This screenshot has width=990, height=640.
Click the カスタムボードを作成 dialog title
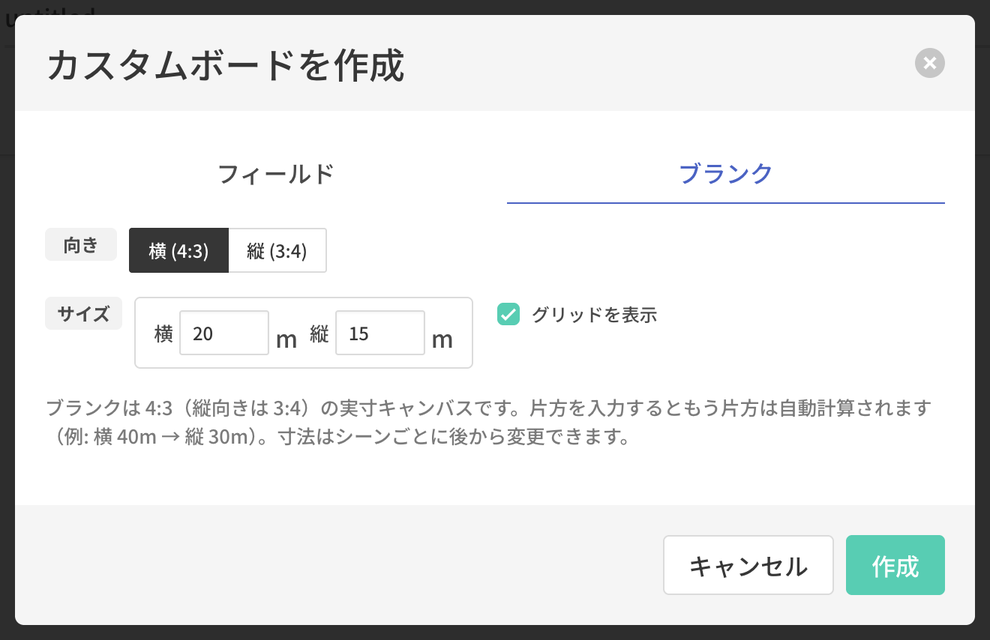coord(225,65)
